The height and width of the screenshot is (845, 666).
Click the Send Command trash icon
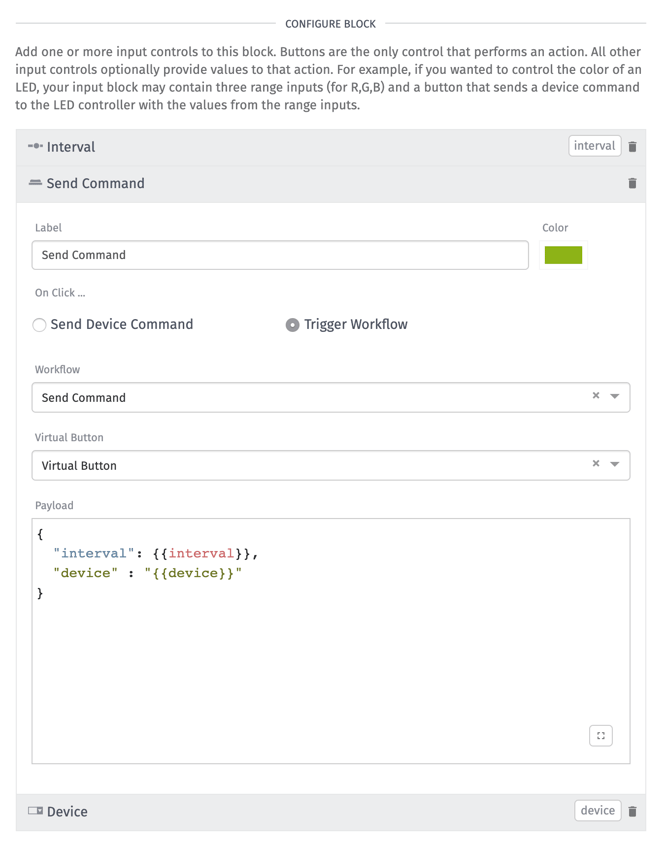point(632,184)
